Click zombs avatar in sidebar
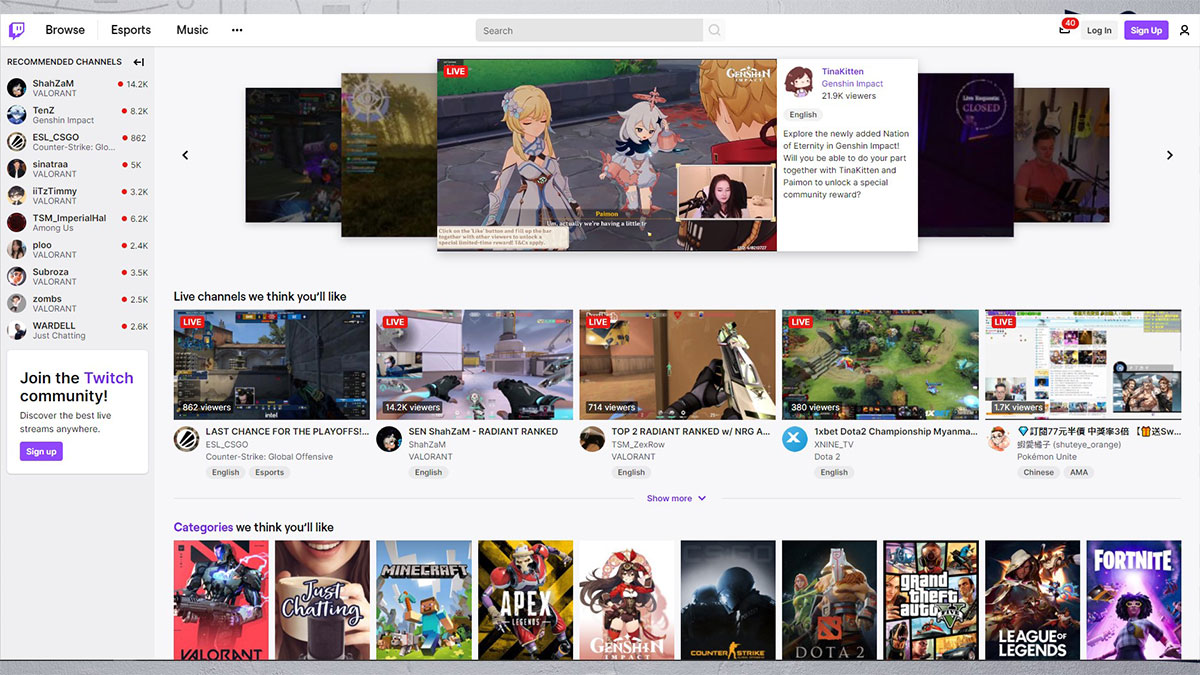This screenshot has height=675, width=1200. tap(17, 304)
